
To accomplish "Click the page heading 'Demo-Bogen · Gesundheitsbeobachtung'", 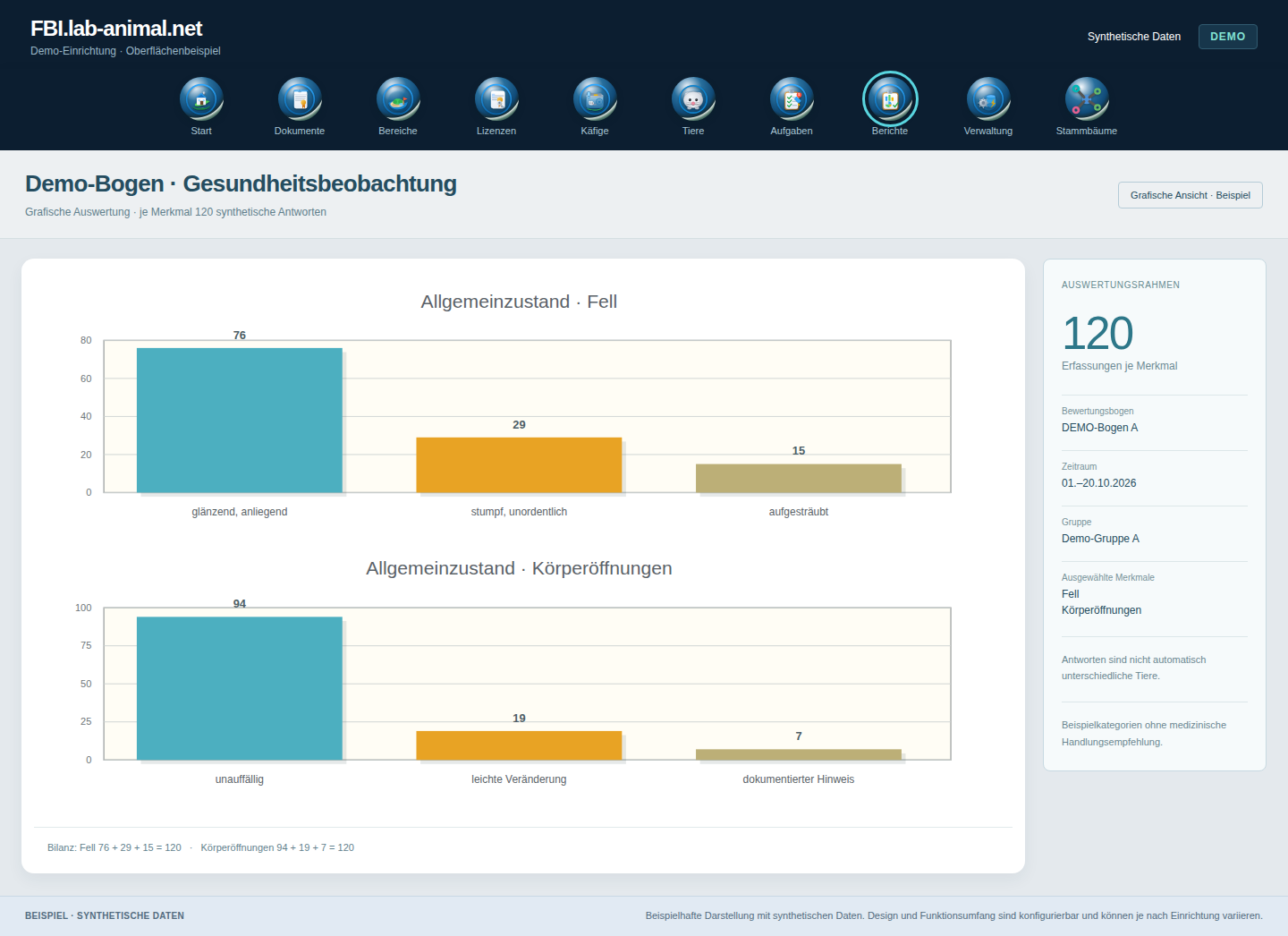I will 241,183.
